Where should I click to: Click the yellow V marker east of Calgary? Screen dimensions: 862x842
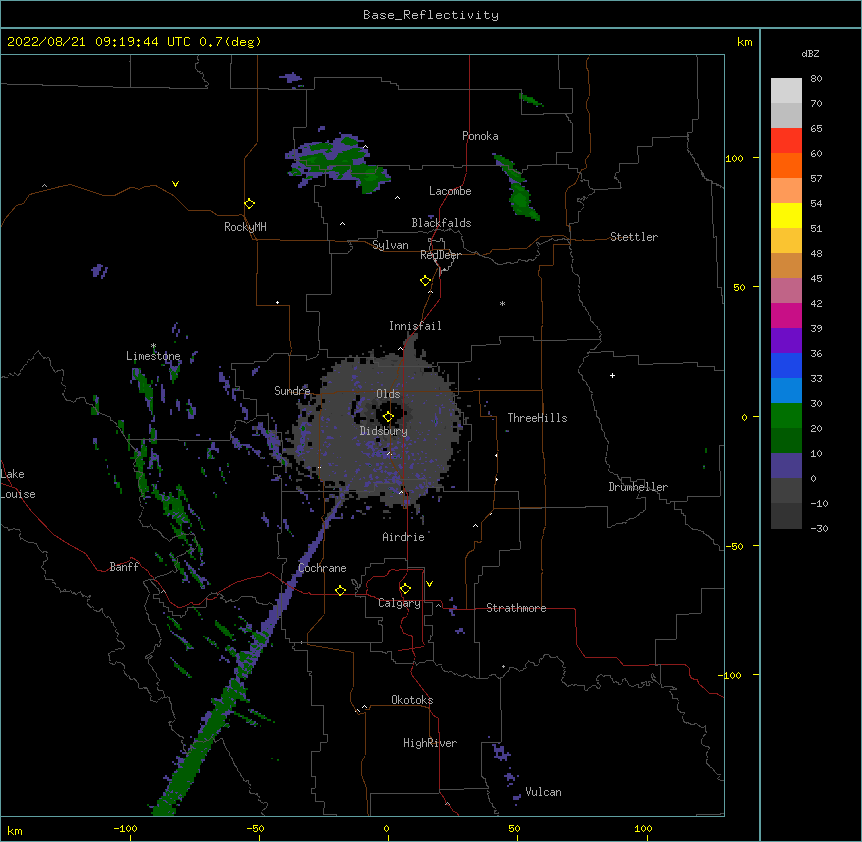[x=429, y=584]
